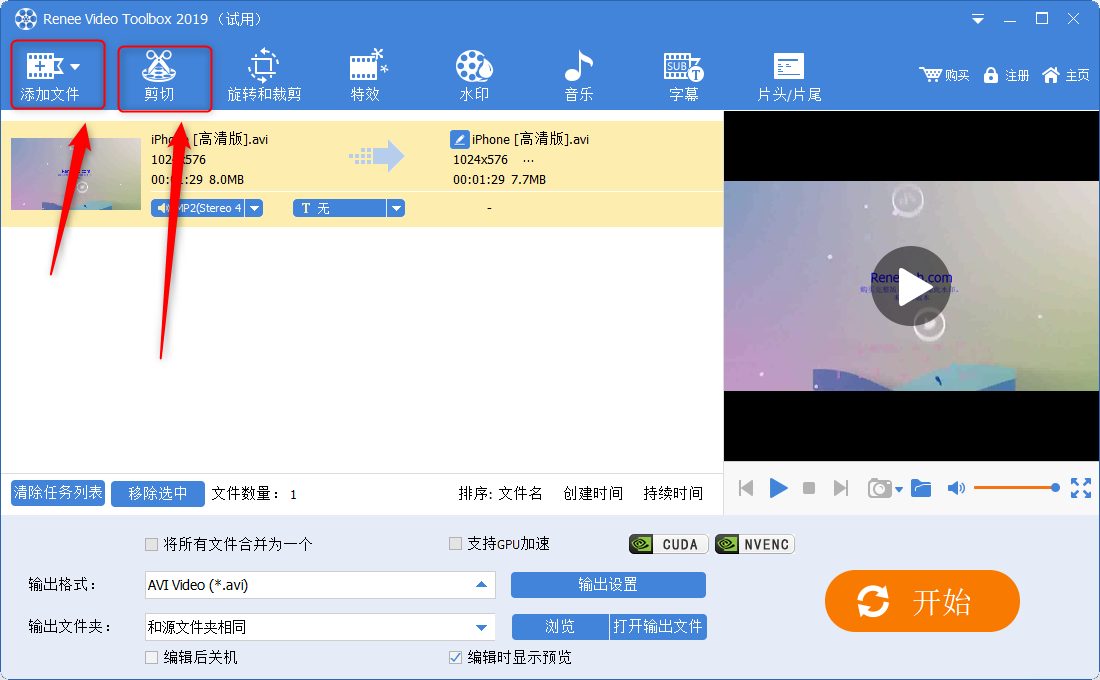Skip to previous in the player controls

pyautogui.click(x=746, y=488)
